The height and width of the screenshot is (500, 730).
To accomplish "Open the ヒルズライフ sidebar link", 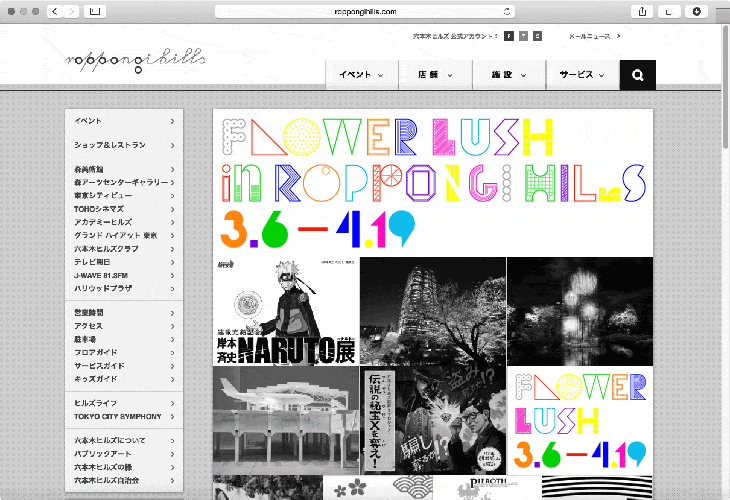I will [124, 403].
